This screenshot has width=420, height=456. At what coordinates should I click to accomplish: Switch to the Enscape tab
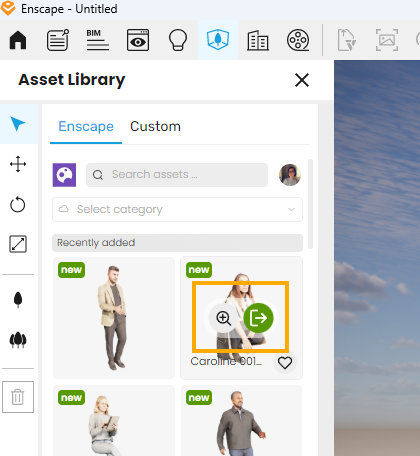[x=86, y=127]
